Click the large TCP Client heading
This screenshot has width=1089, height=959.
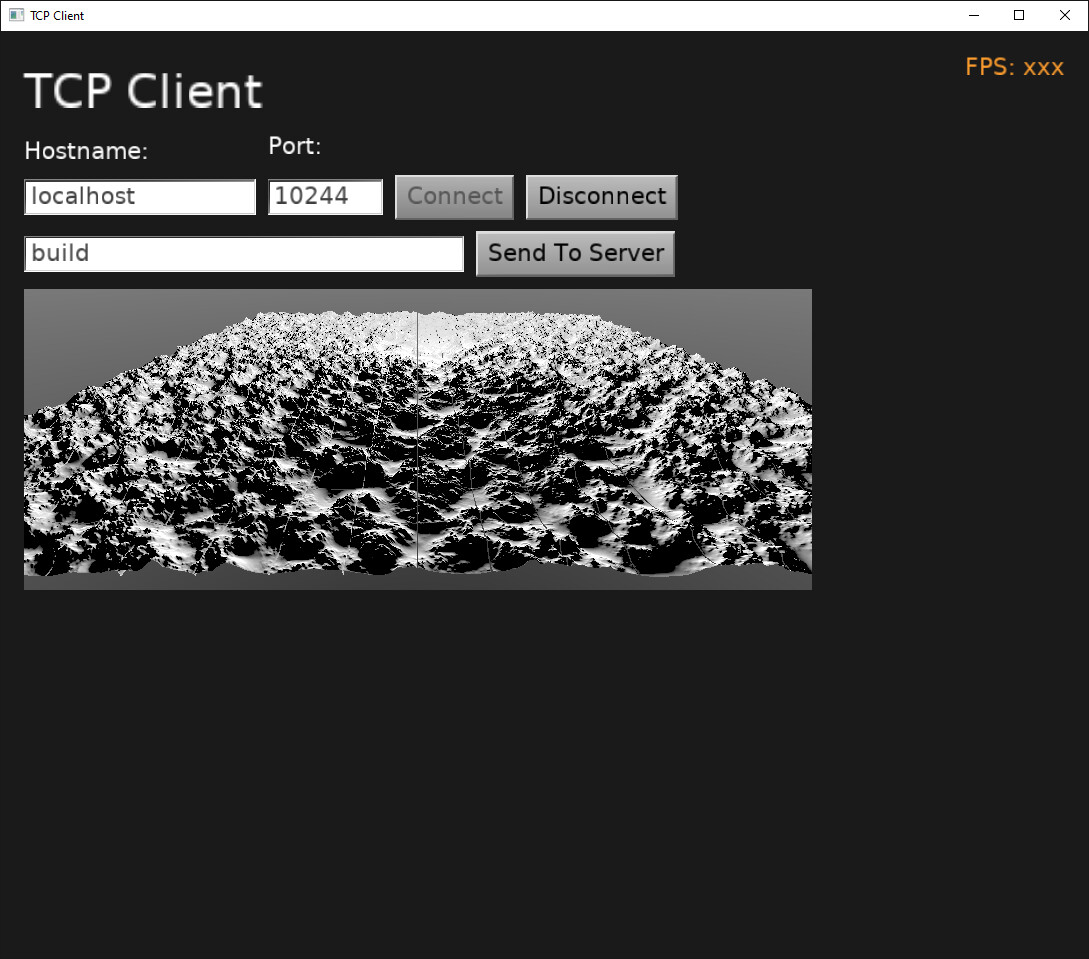tap(143, 92)
